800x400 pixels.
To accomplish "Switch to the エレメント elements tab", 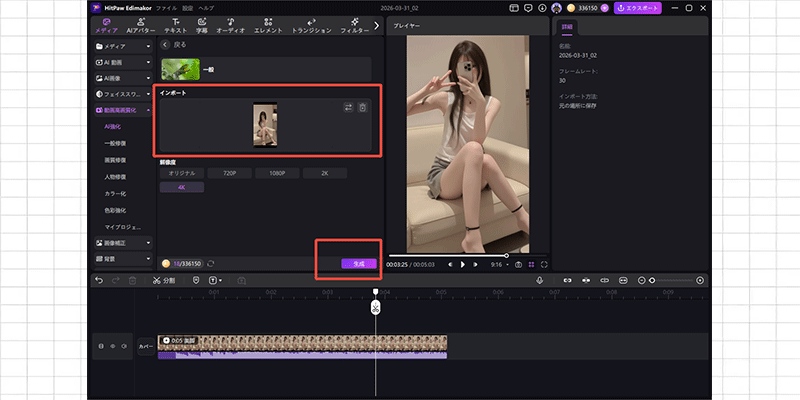I will coord(268,26).
